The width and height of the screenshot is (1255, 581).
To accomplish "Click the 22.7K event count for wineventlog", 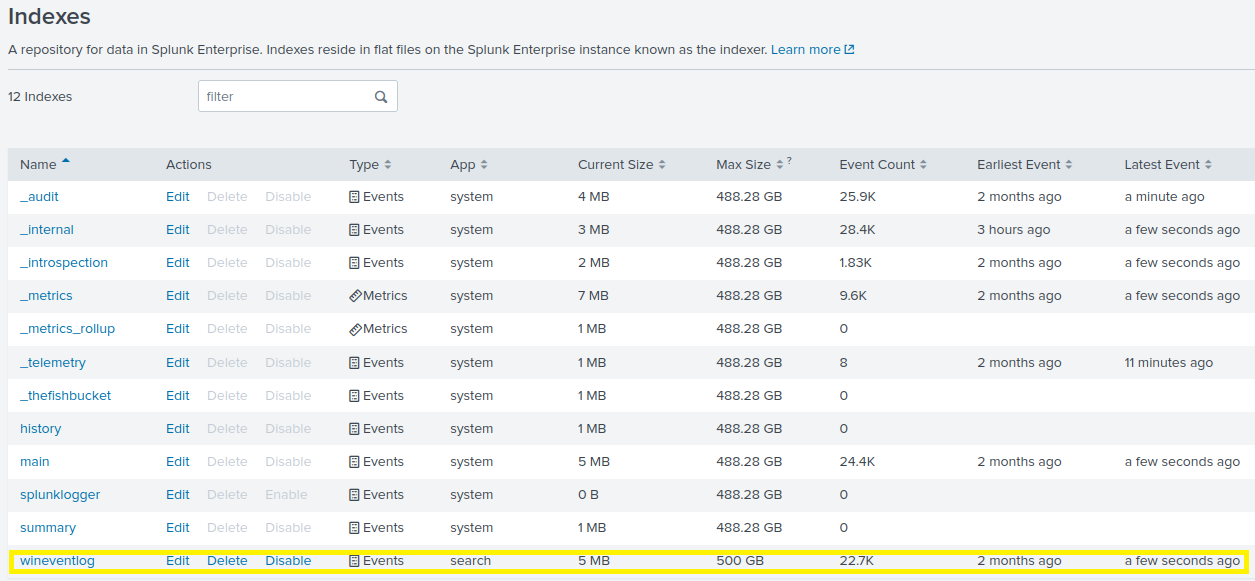I will coord(857,561).
